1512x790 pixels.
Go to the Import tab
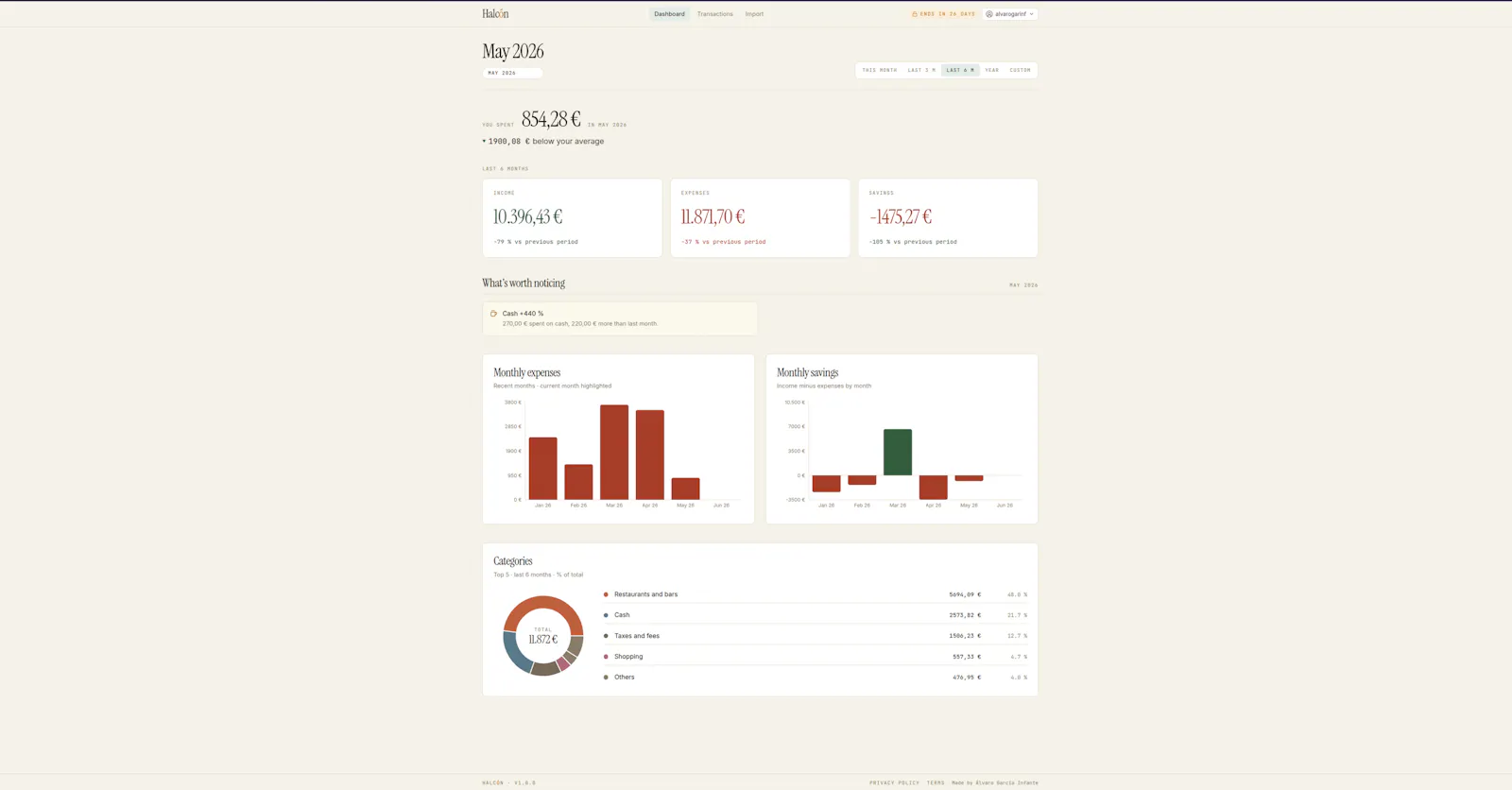754,14
